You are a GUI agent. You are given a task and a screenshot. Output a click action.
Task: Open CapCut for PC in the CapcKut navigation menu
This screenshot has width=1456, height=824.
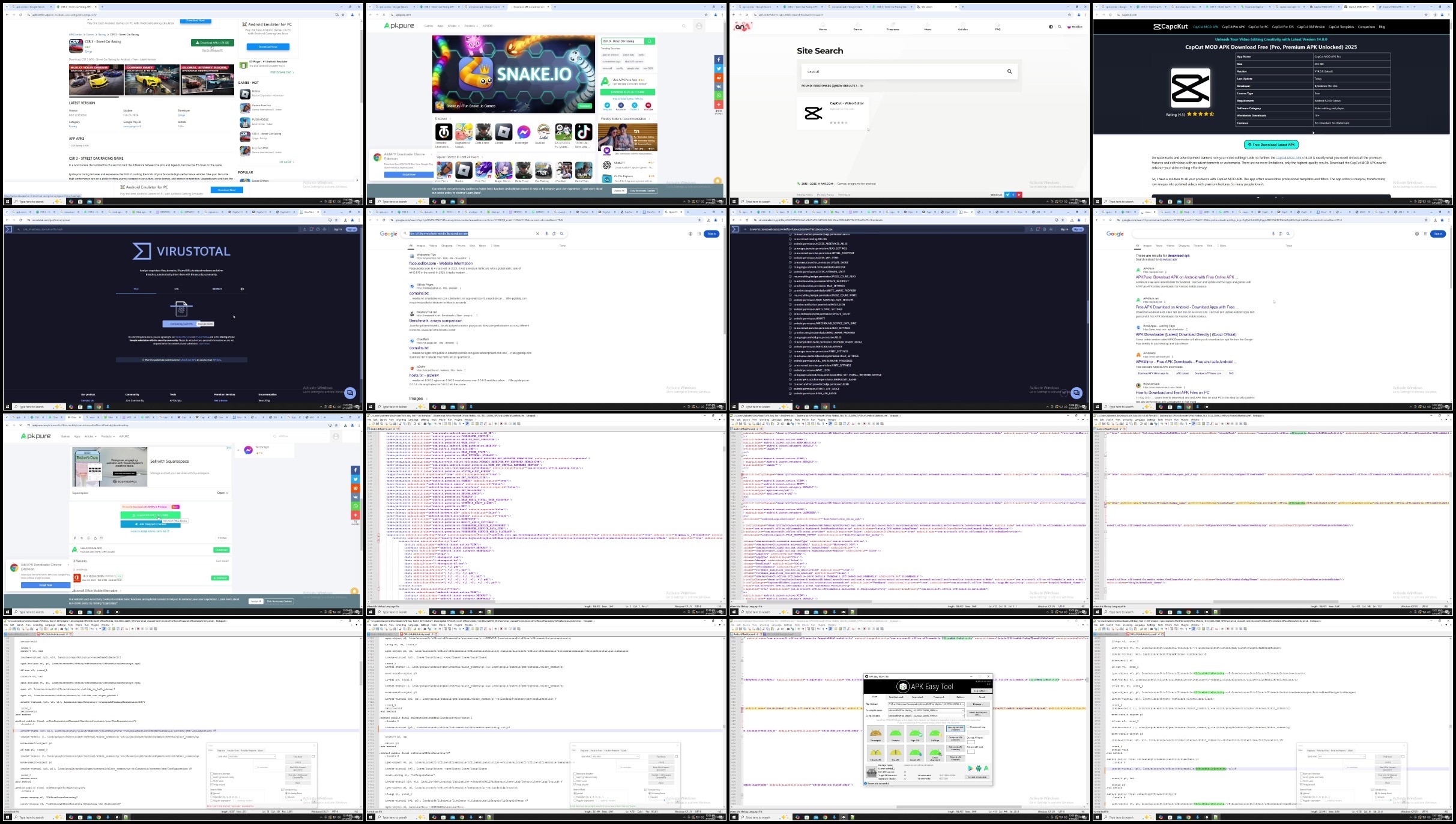pos(1258,27)
